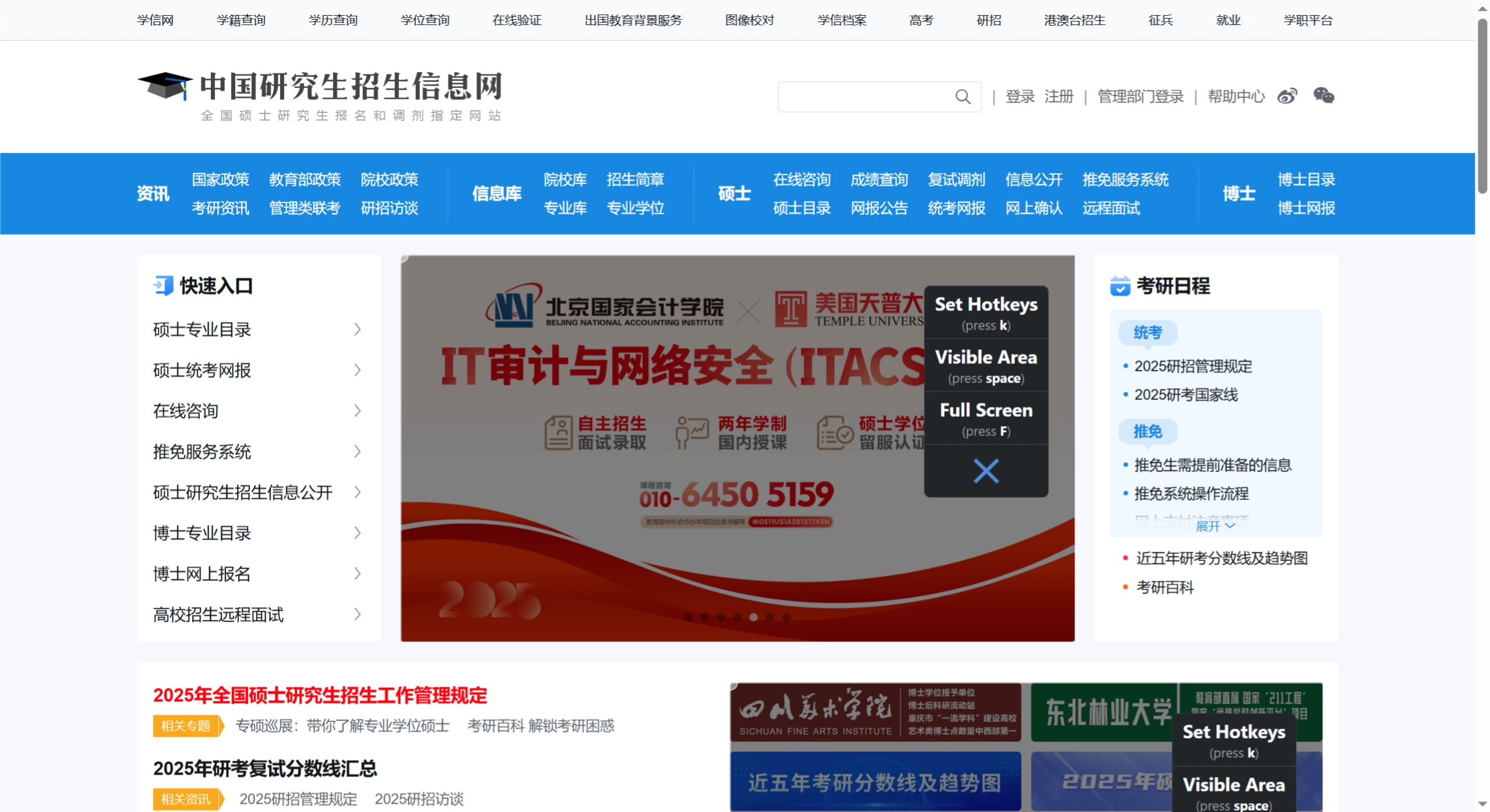
Task: Click 展开 to expand the schedule list
Action: pos(1216,526)
